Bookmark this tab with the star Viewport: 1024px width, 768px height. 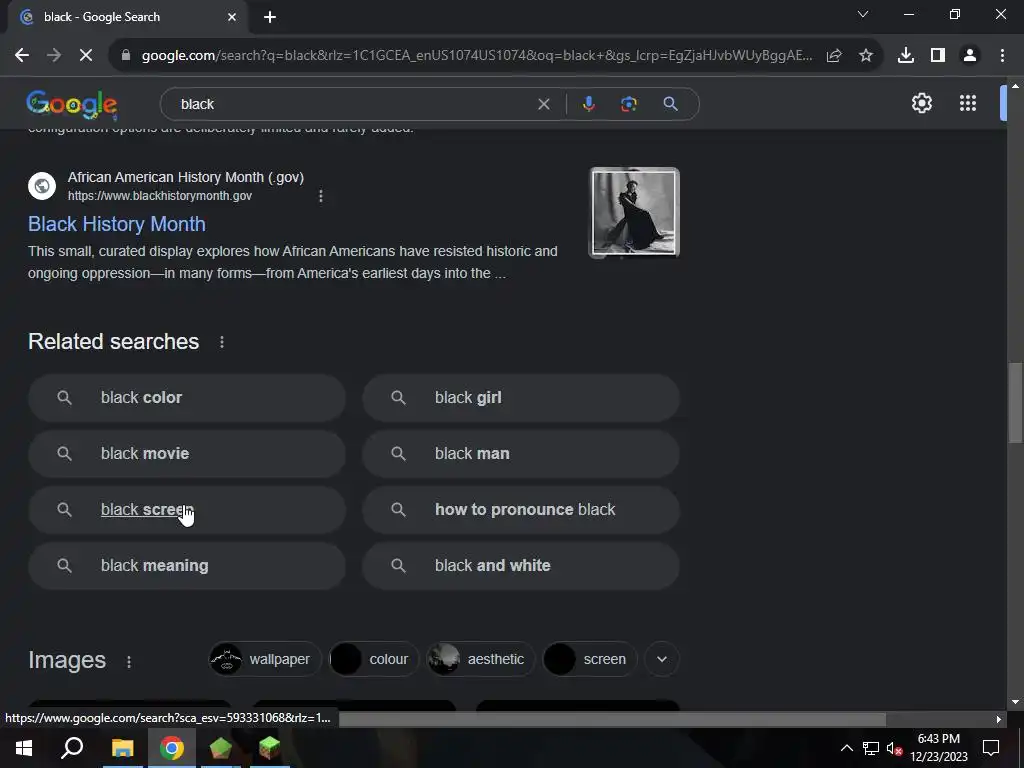[x=866, y=56]
